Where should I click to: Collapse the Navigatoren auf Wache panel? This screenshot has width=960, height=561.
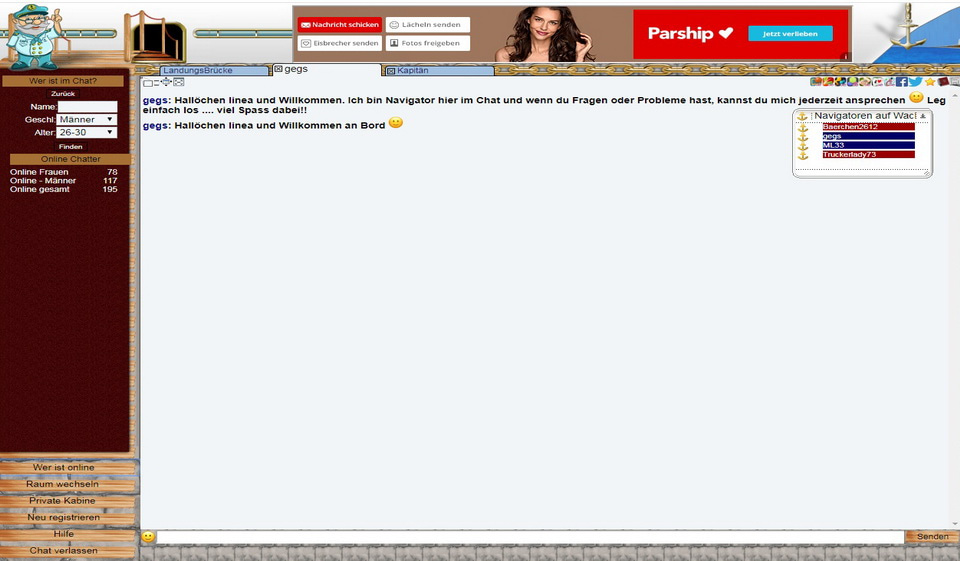(x=922, y=116)
